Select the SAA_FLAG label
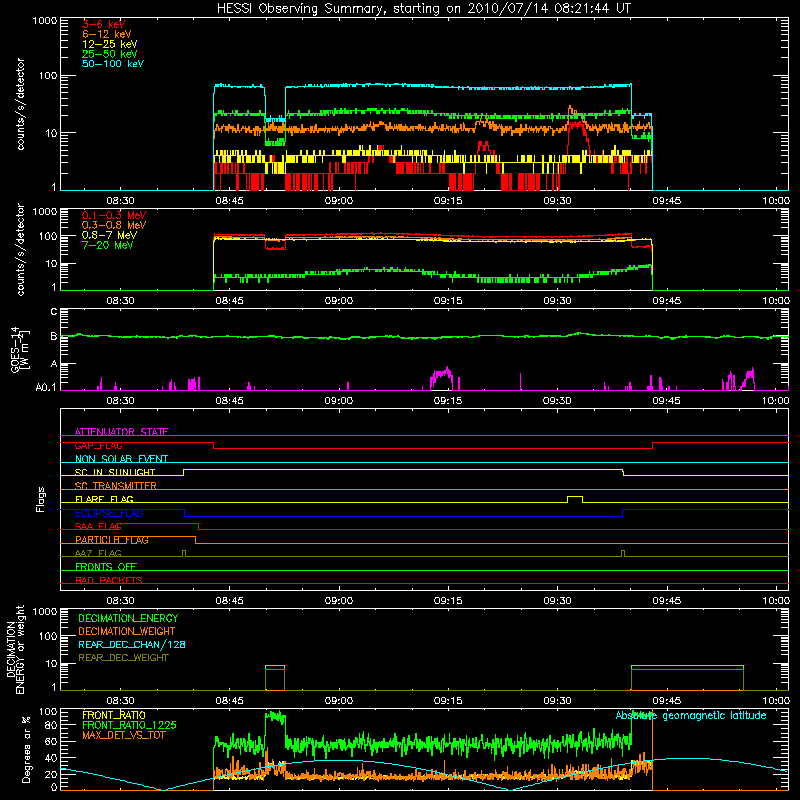Viewport: 800px width, 800px height. pos(98,526)
